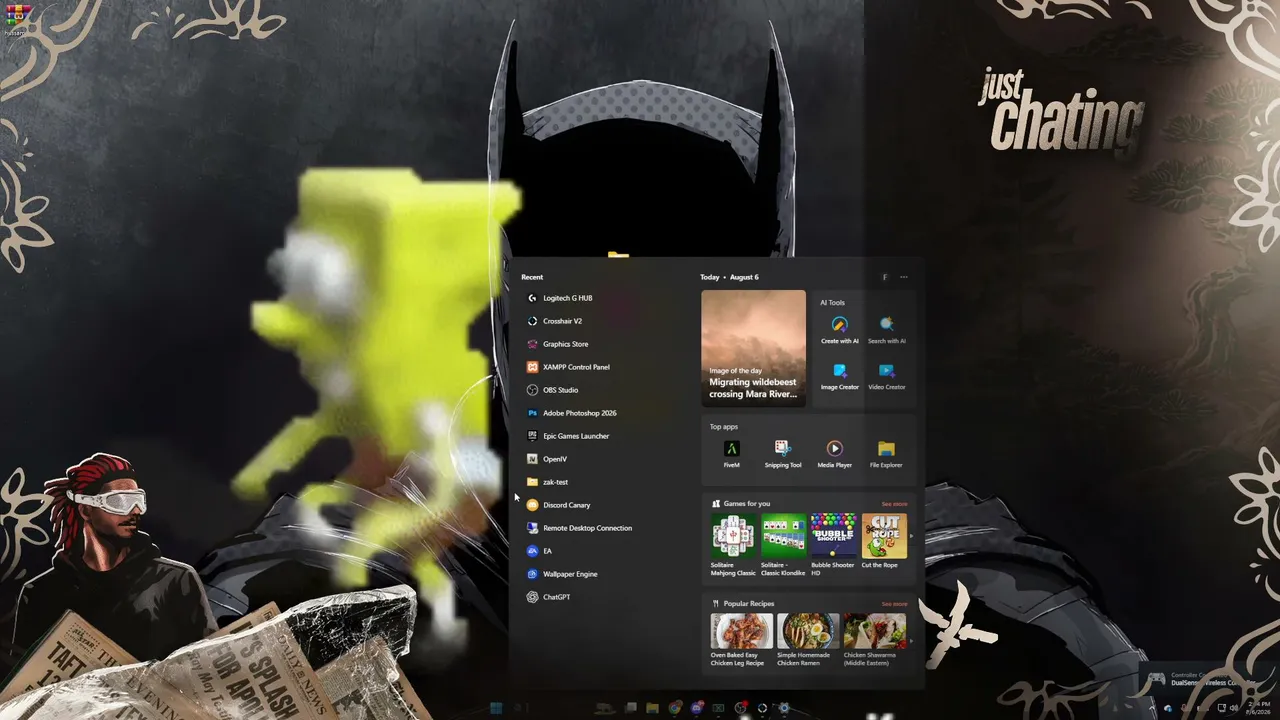Open Google Chrome on the taskbar
1280x720 pixels.
pos(675,708)
